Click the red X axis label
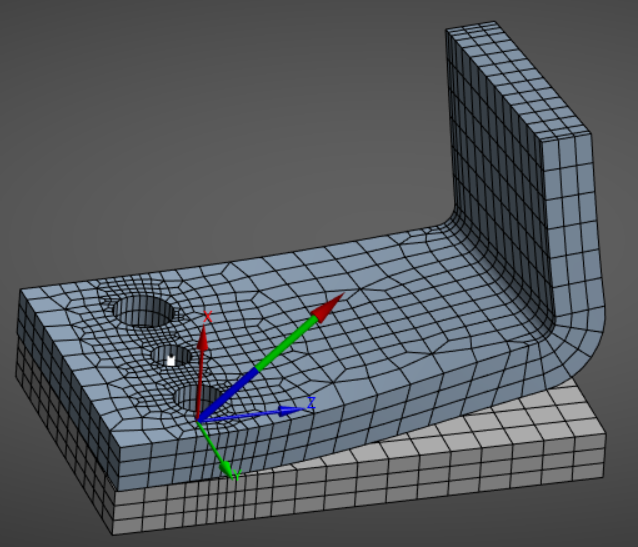Viewport: 638px width, 547px height. point(208,317)
